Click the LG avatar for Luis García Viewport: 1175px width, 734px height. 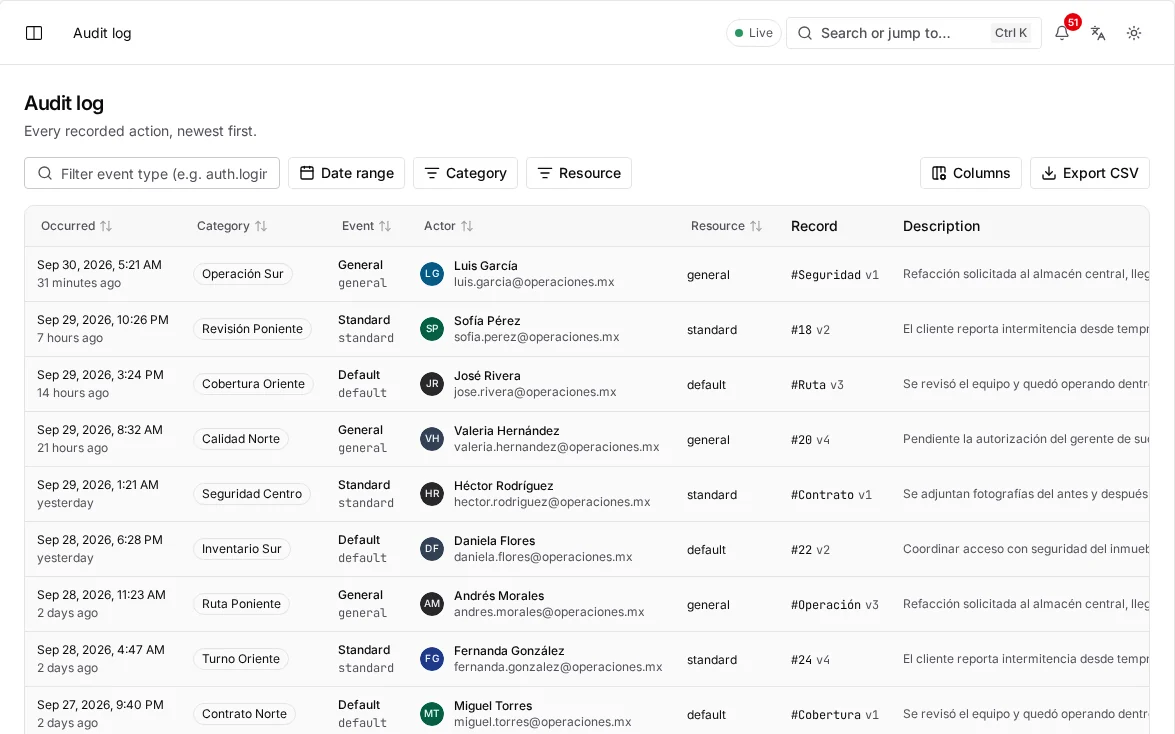click(x=432, y=274)
